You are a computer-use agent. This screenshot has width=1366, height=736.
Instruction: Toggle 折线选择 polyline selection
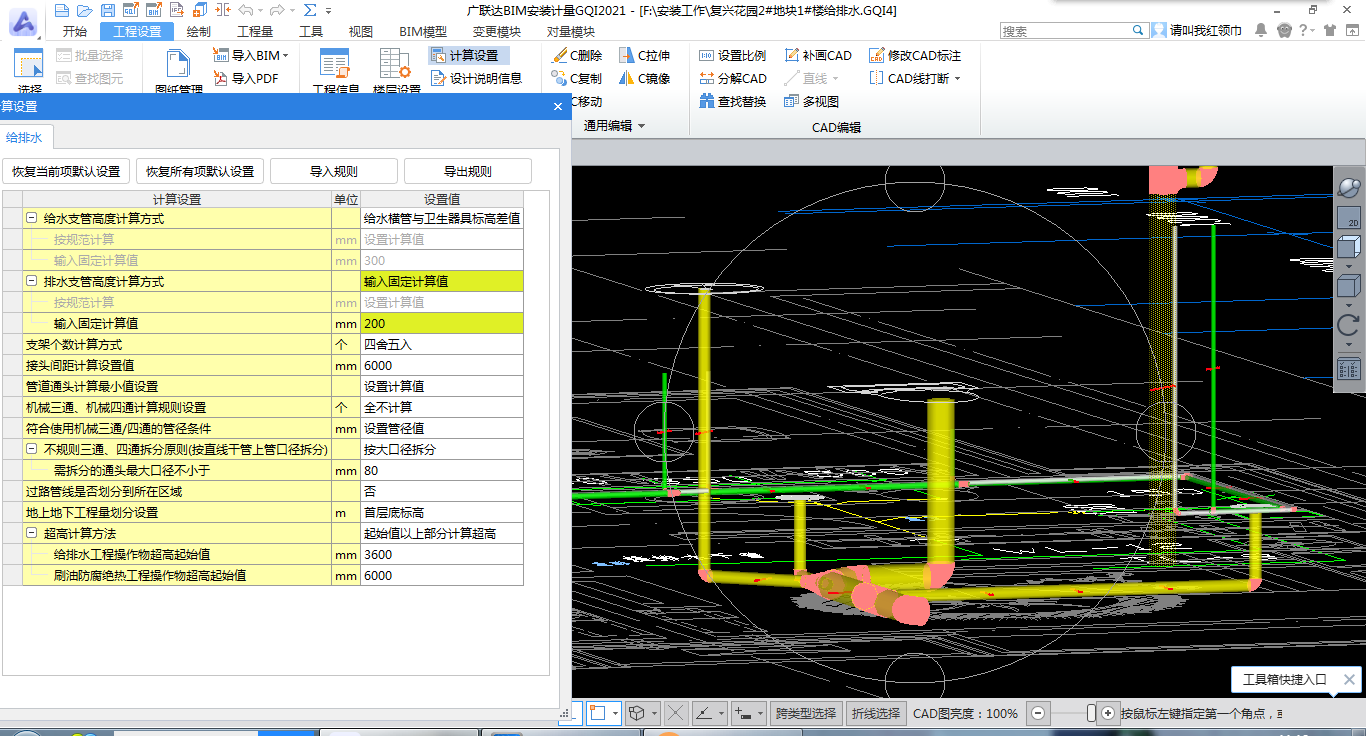tap(875, 713)
